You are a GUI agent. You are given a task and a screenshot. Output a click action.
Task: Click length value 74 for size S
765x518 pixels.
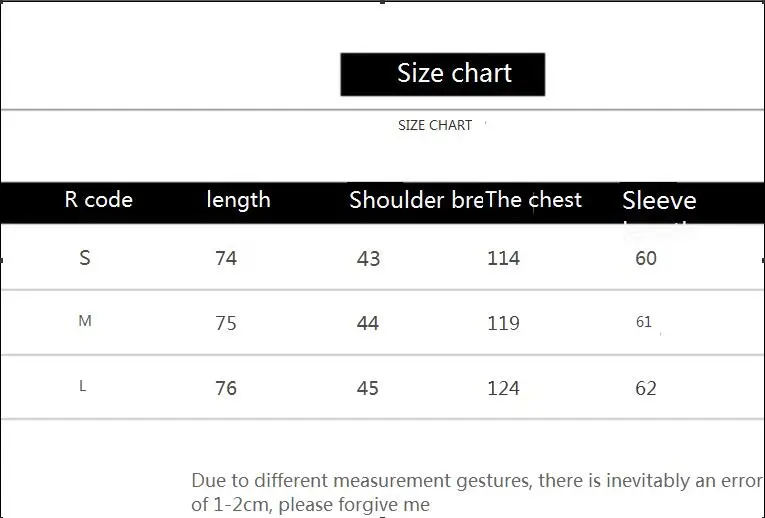(226, 258)
